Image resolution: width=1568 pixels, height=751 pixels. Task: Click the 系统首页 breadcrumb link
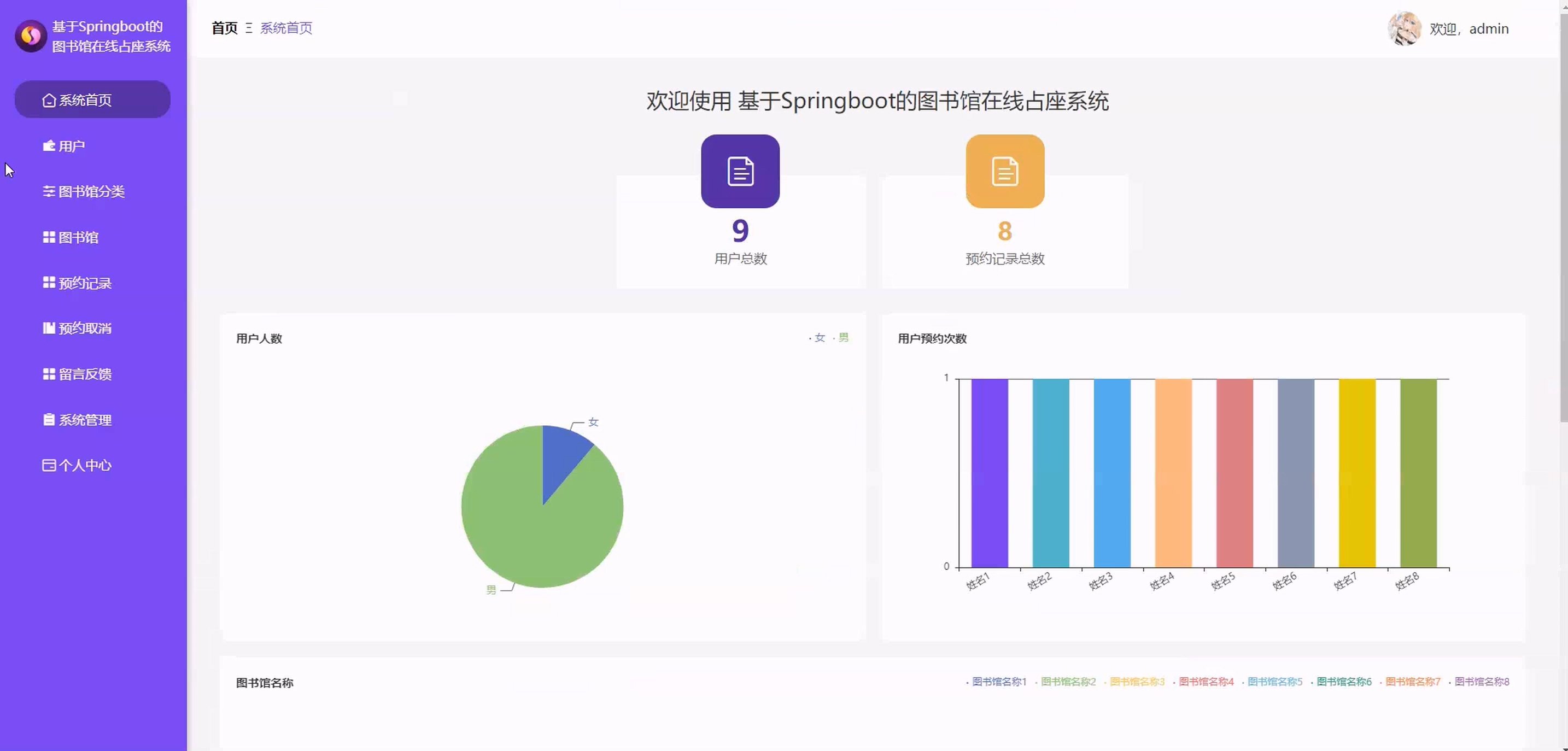tap(286, 28)
